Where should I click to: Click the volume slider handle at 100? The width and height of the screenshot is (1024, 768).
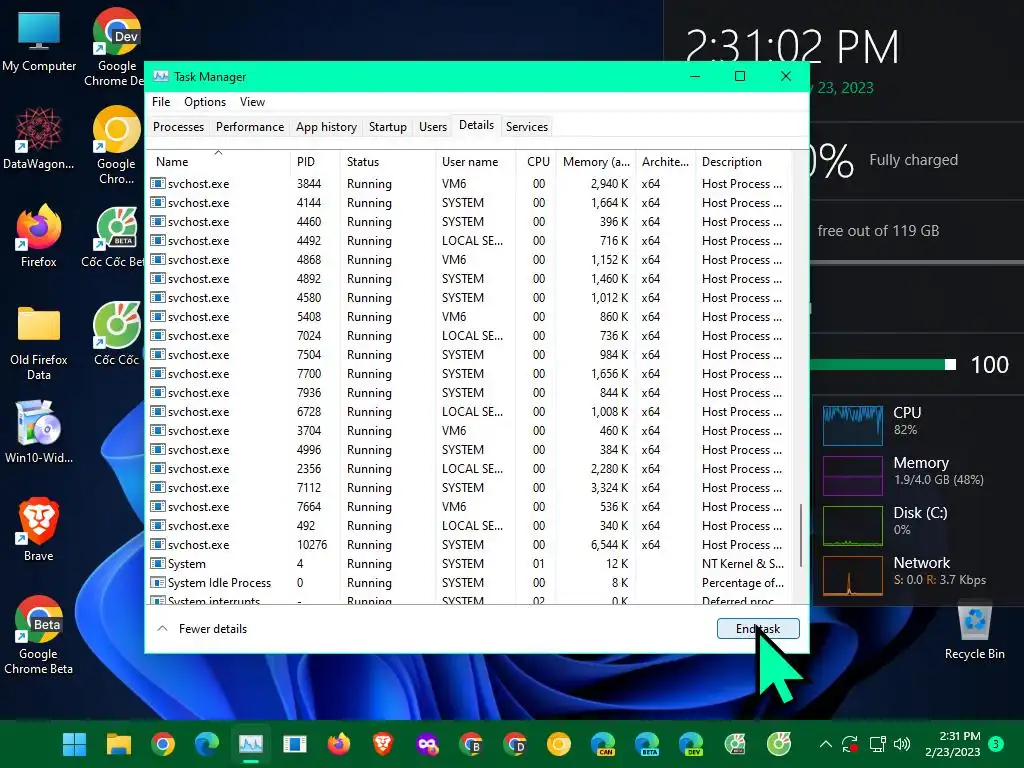(x=951, y=364)
